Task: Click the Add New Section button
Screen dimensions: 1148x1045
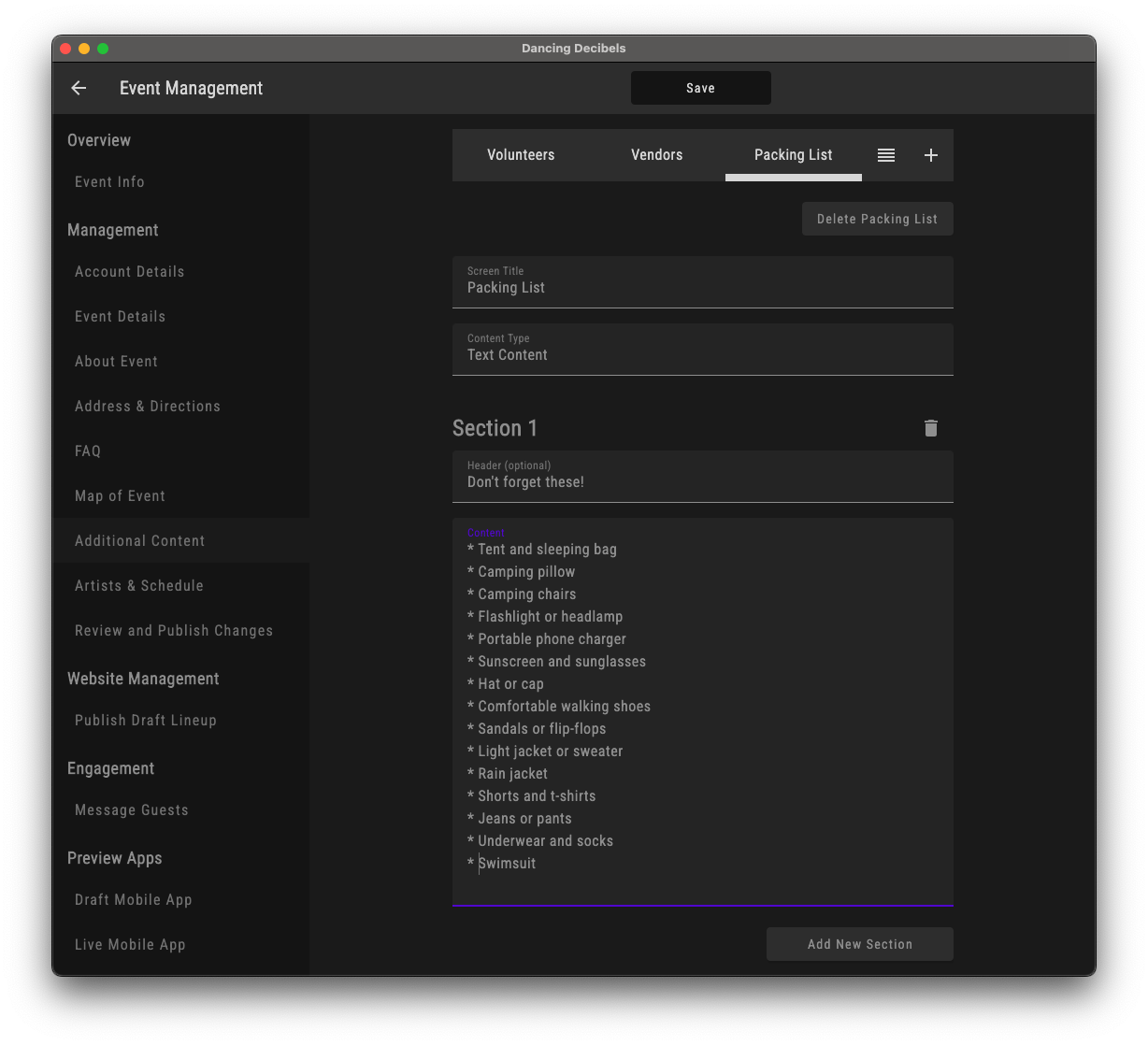Action: coord(859,944)
